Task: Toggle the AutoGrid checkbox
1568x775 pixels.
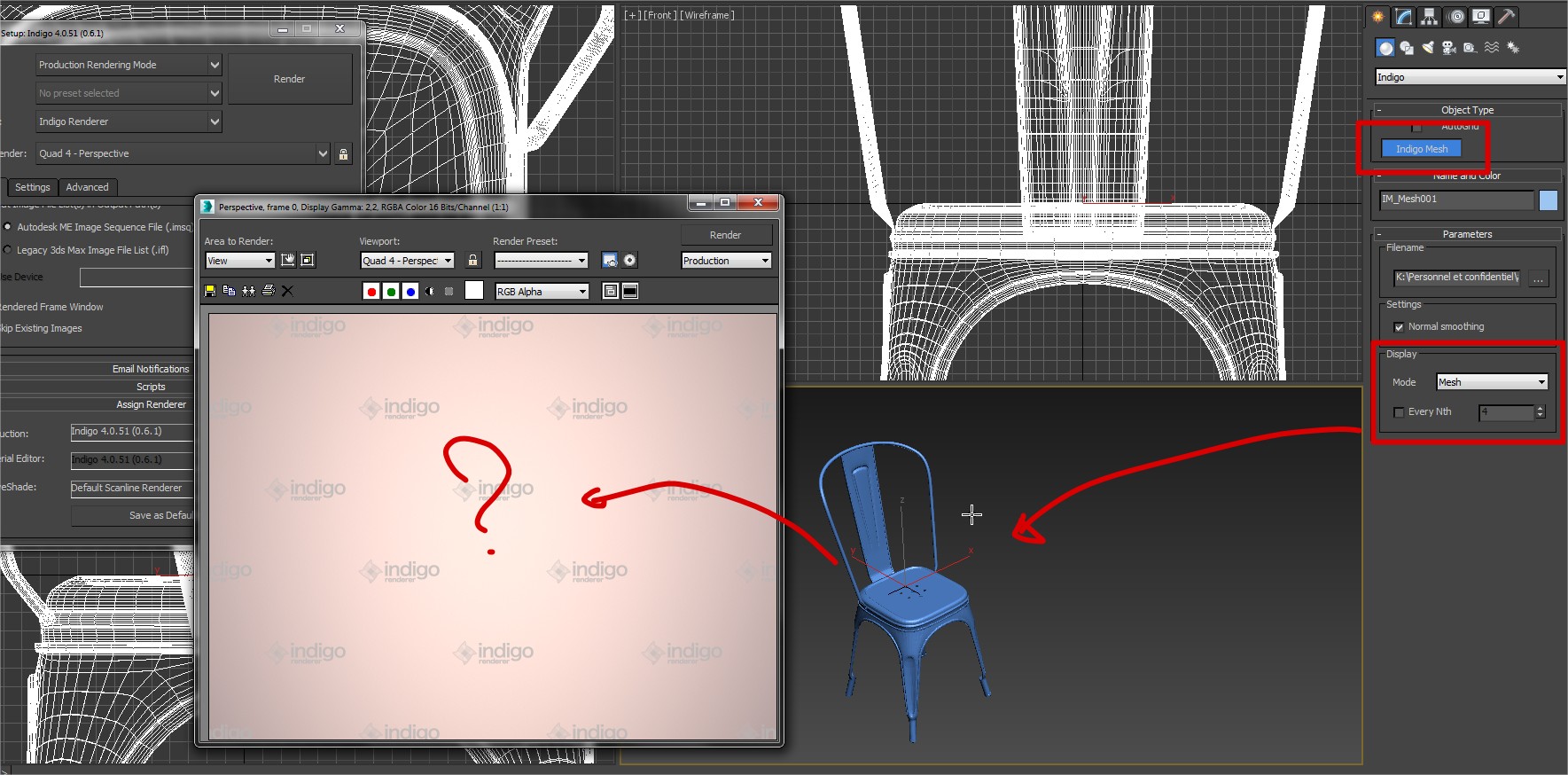Action: coord(1416,128)
